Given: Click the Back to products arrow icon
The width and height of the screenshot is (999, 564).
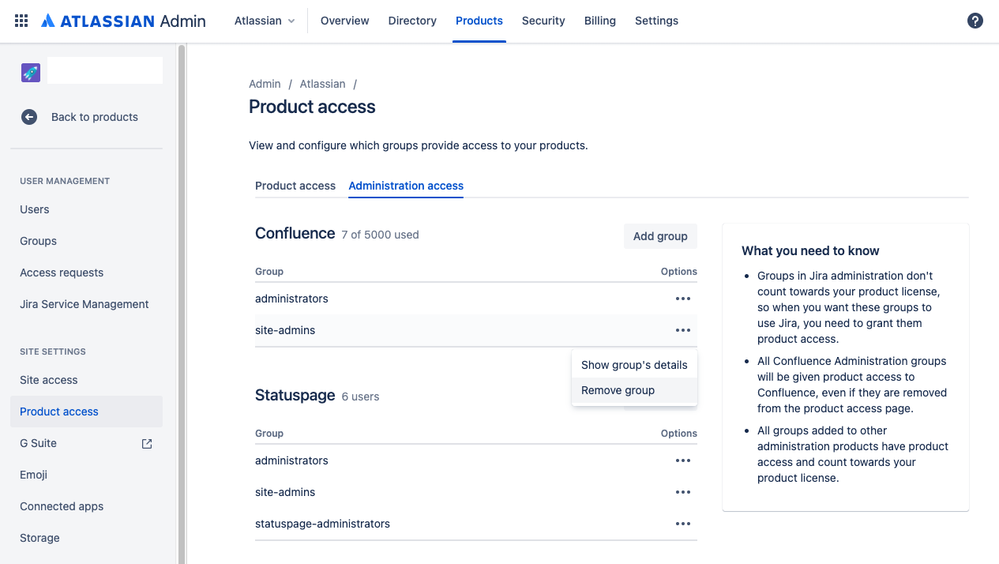Looking at the screenshot, I should click(x=29, y=117).
